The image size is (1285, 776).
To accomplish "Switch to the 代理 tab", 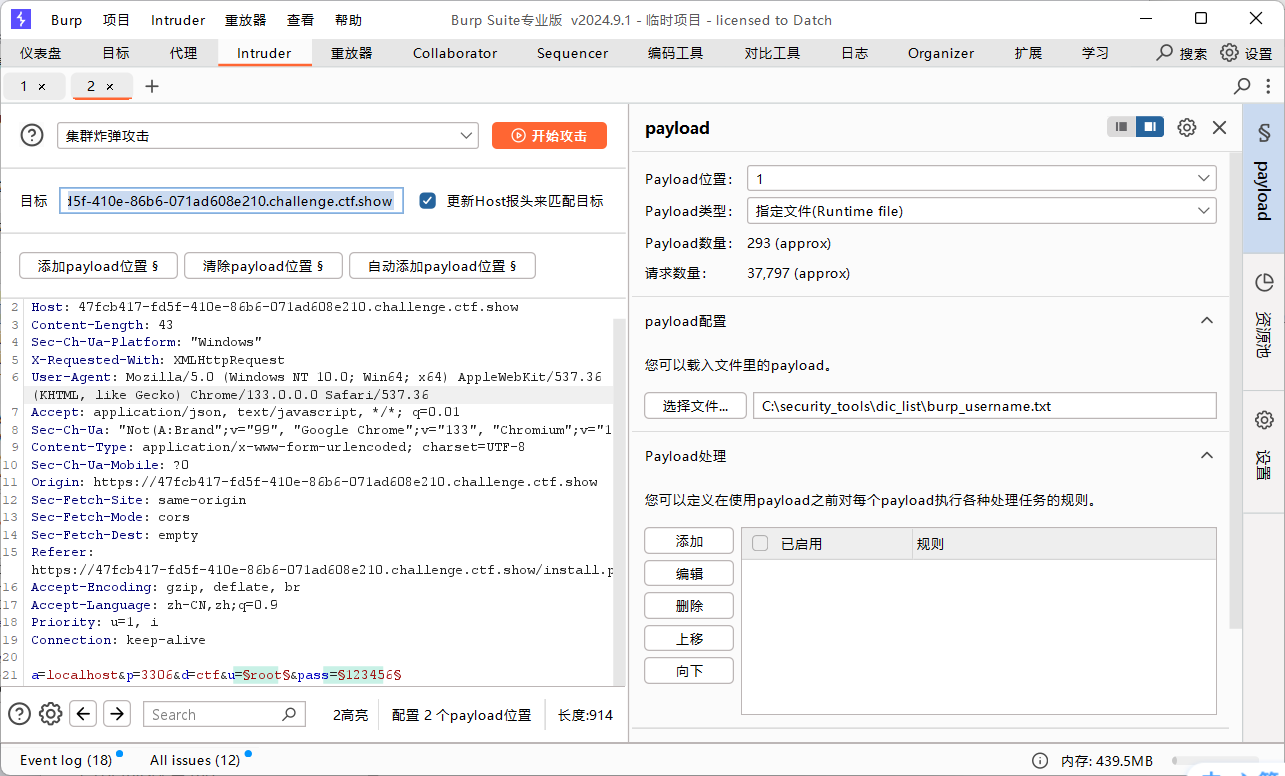I will pos(183,53).
